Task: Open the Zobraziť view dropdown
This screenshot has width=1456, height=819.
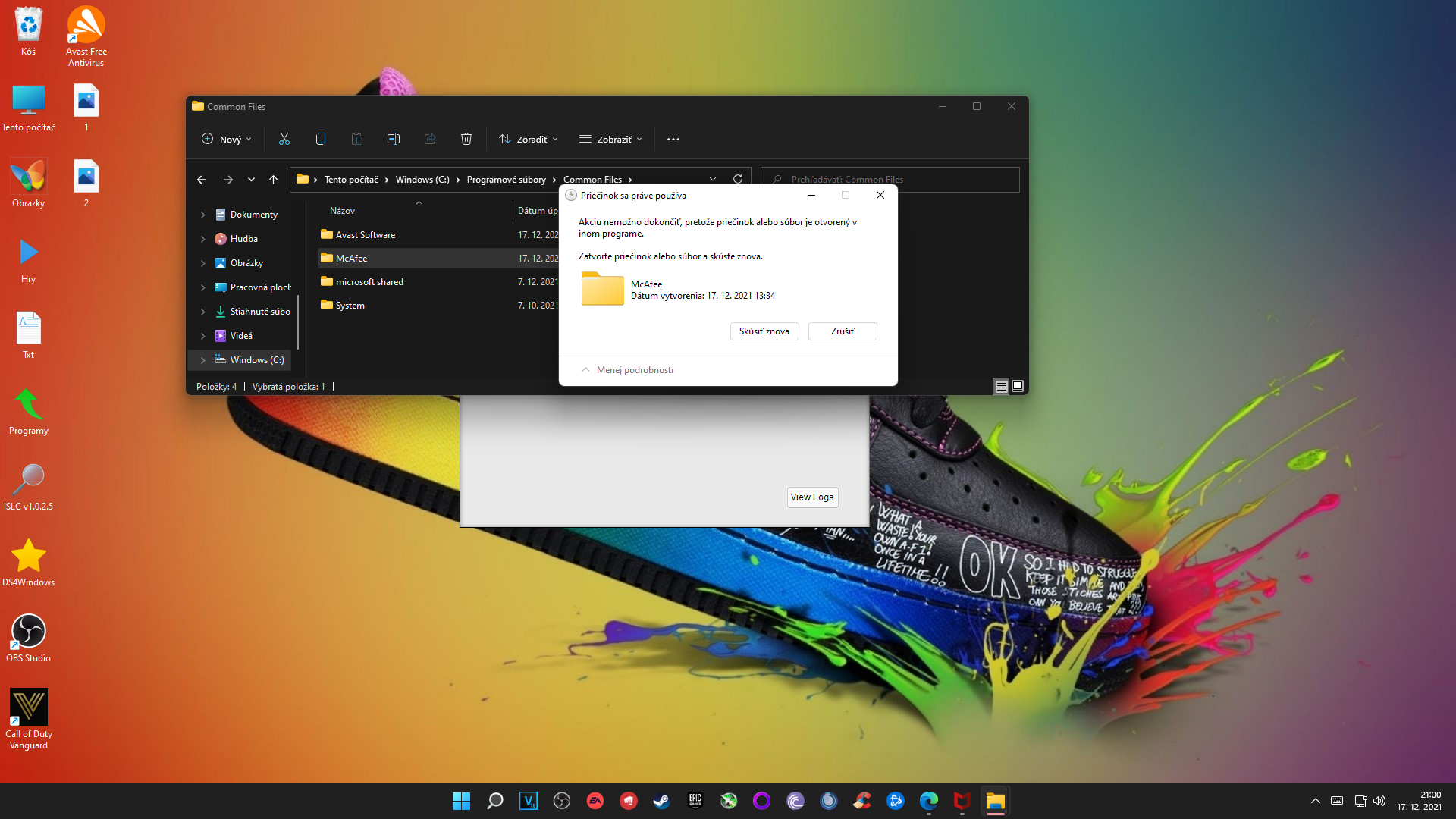Action: pos(610,139)
